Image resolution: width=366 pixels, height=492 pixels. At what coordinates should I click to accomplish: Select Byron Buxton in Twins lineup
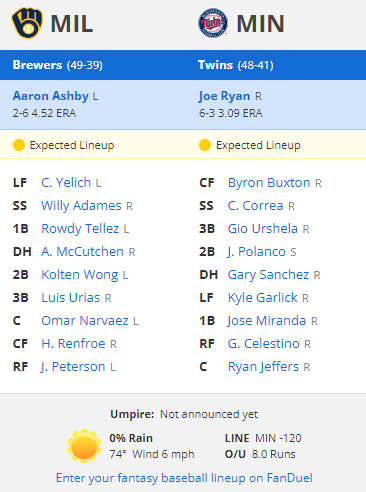click(x=269, y=183)
